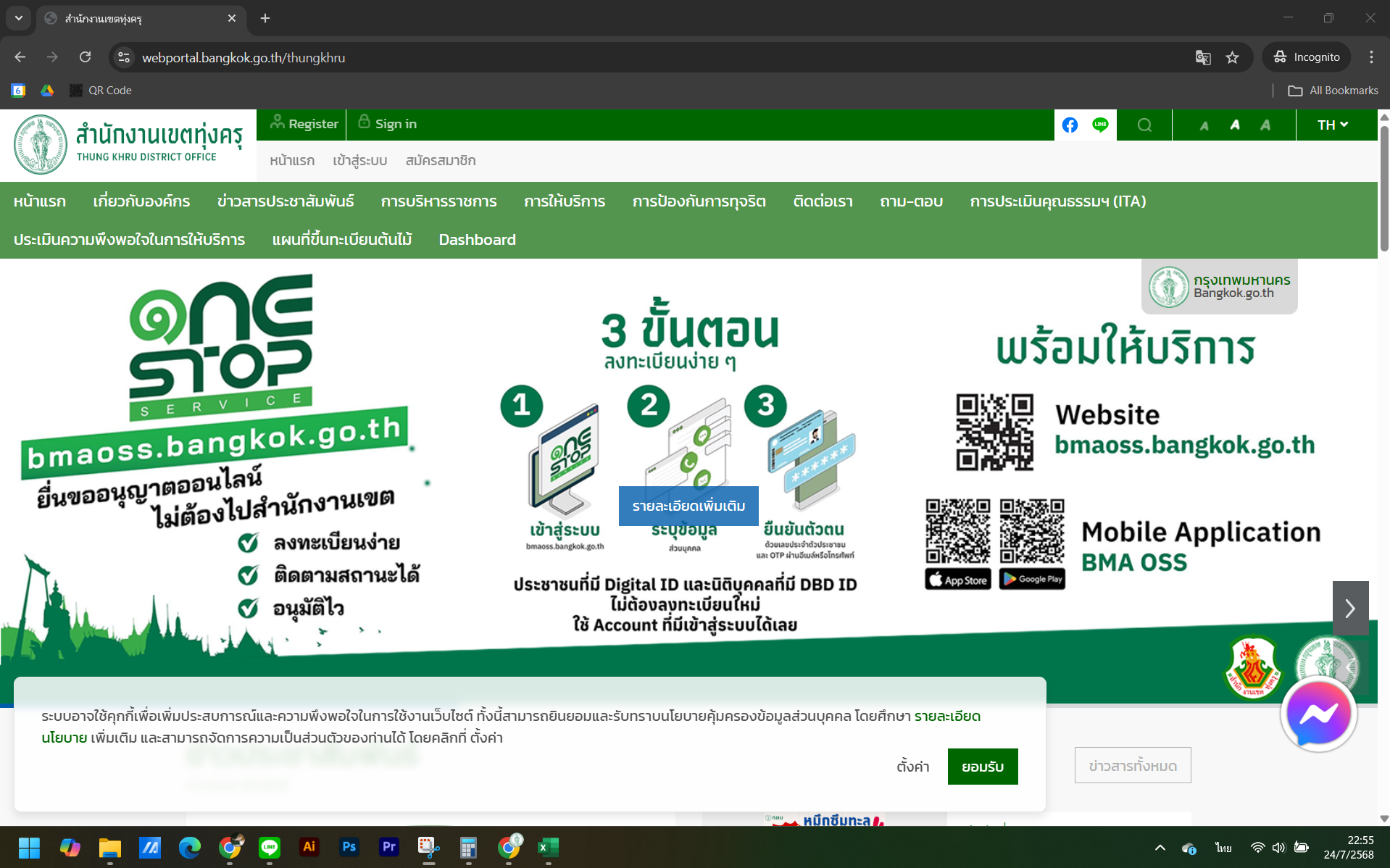Open the Facebook page icon
Screen dimensions: 1390x868
point(1070,125)
